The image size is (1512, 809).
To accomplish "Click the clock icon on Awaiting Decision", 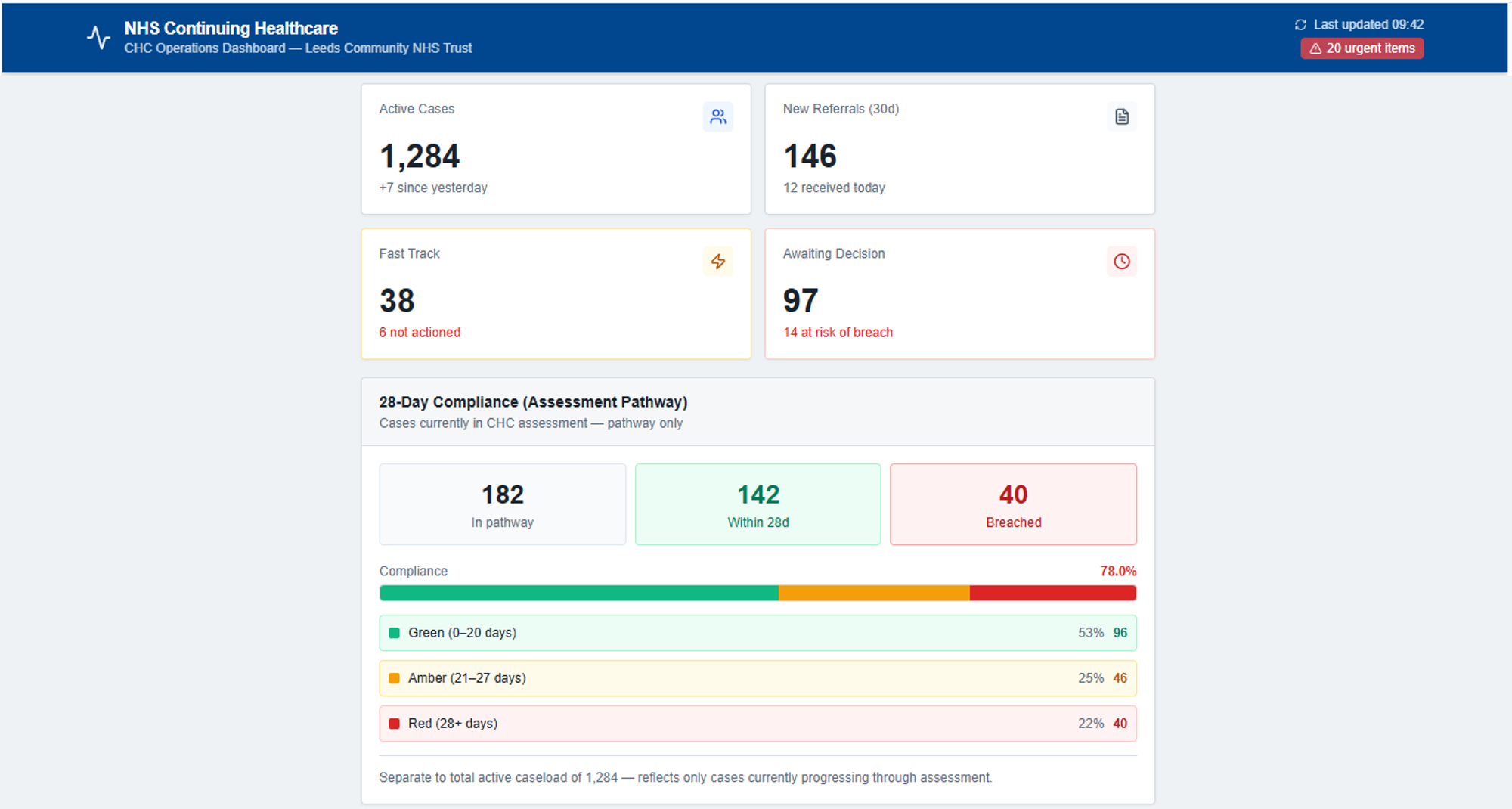I will 1121,262.
